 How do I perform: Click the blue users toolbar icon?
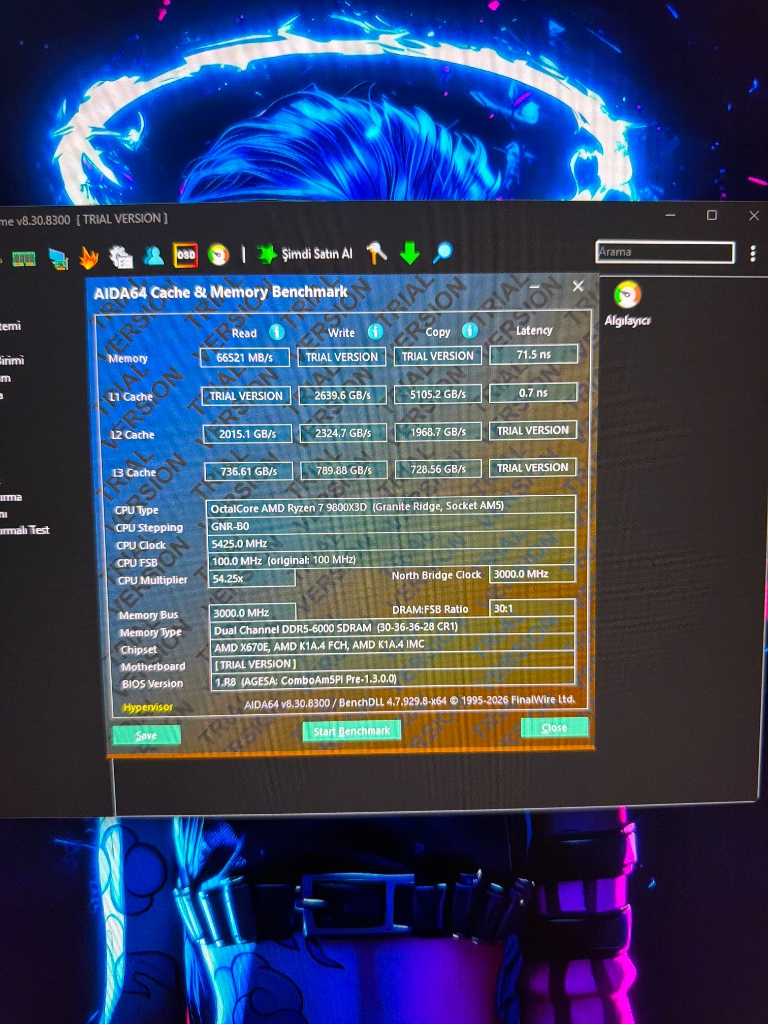(x=153, y=255)
